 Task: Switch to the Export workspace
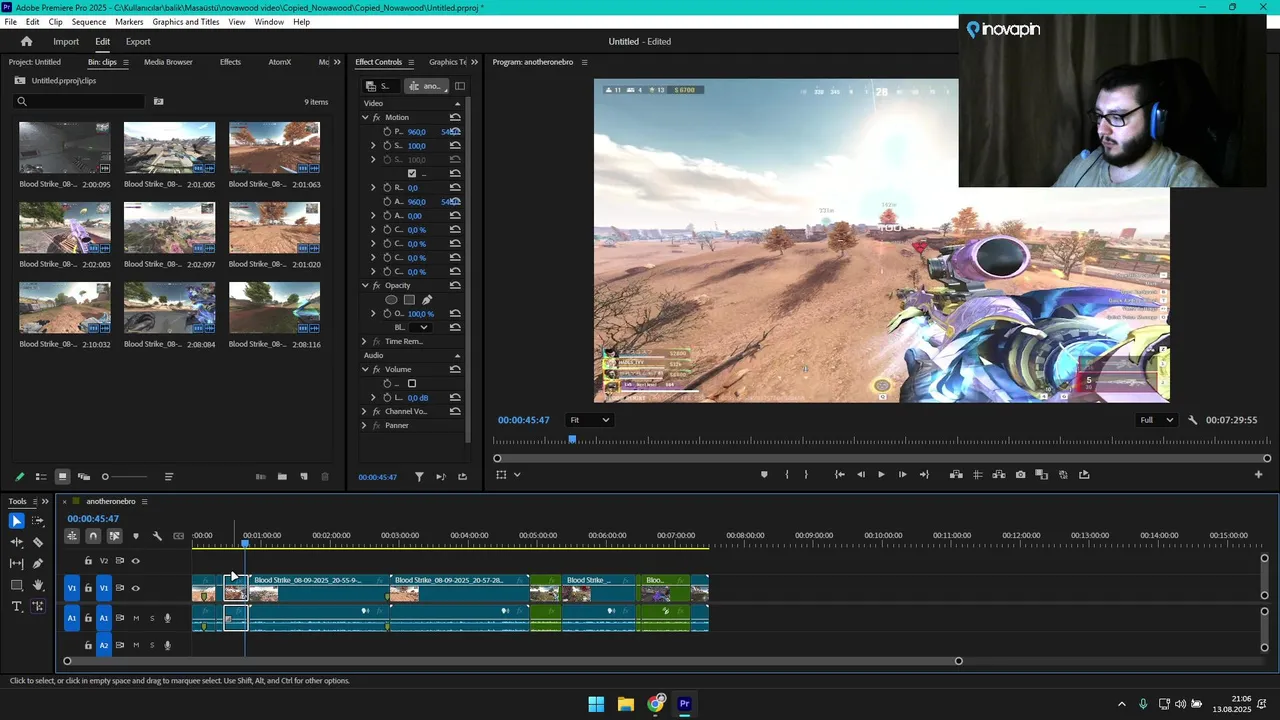[x=138, y=42]
